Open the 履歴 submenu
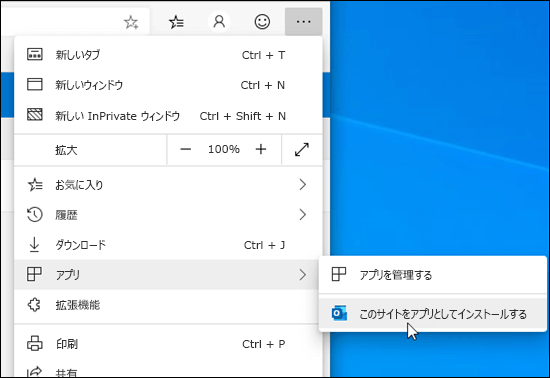 pos(168,215)
